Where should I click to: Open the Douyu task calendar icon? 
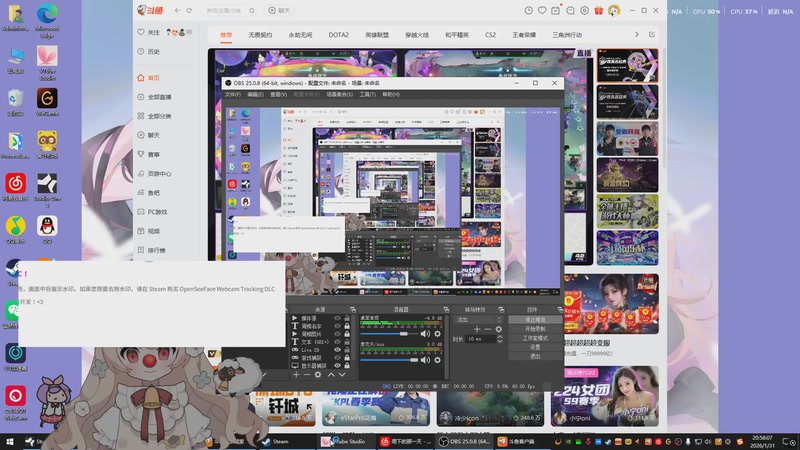(x=556, y=10)
